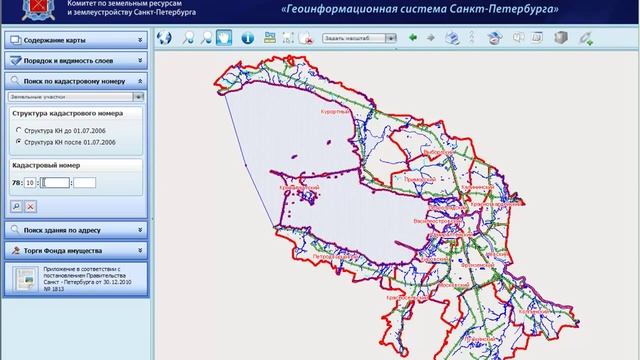This screenshot has width=640, height=360.
Task: Click the Приморский district label
Action: click(x=419, y=180)
